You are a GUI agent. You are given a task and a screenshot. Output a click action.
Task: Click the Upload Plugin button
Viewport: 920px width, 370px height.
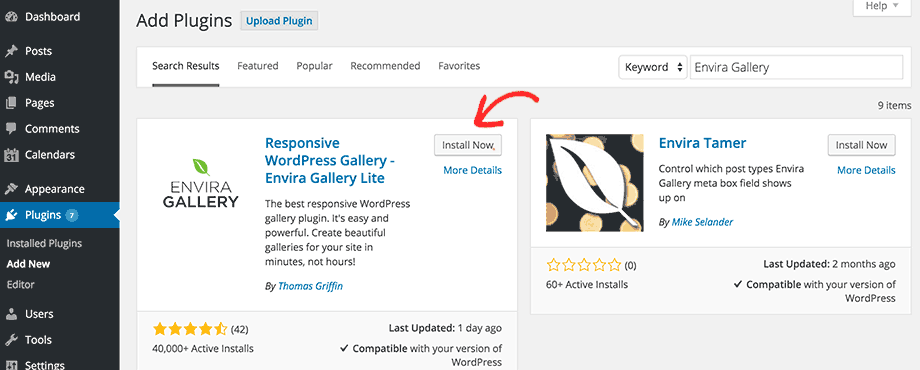click(279, 21)
